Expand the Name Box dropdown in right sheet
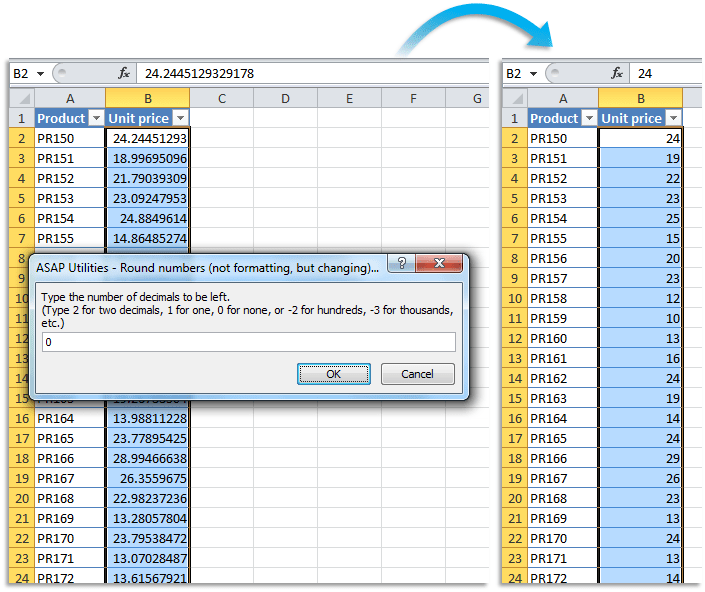 533,74
